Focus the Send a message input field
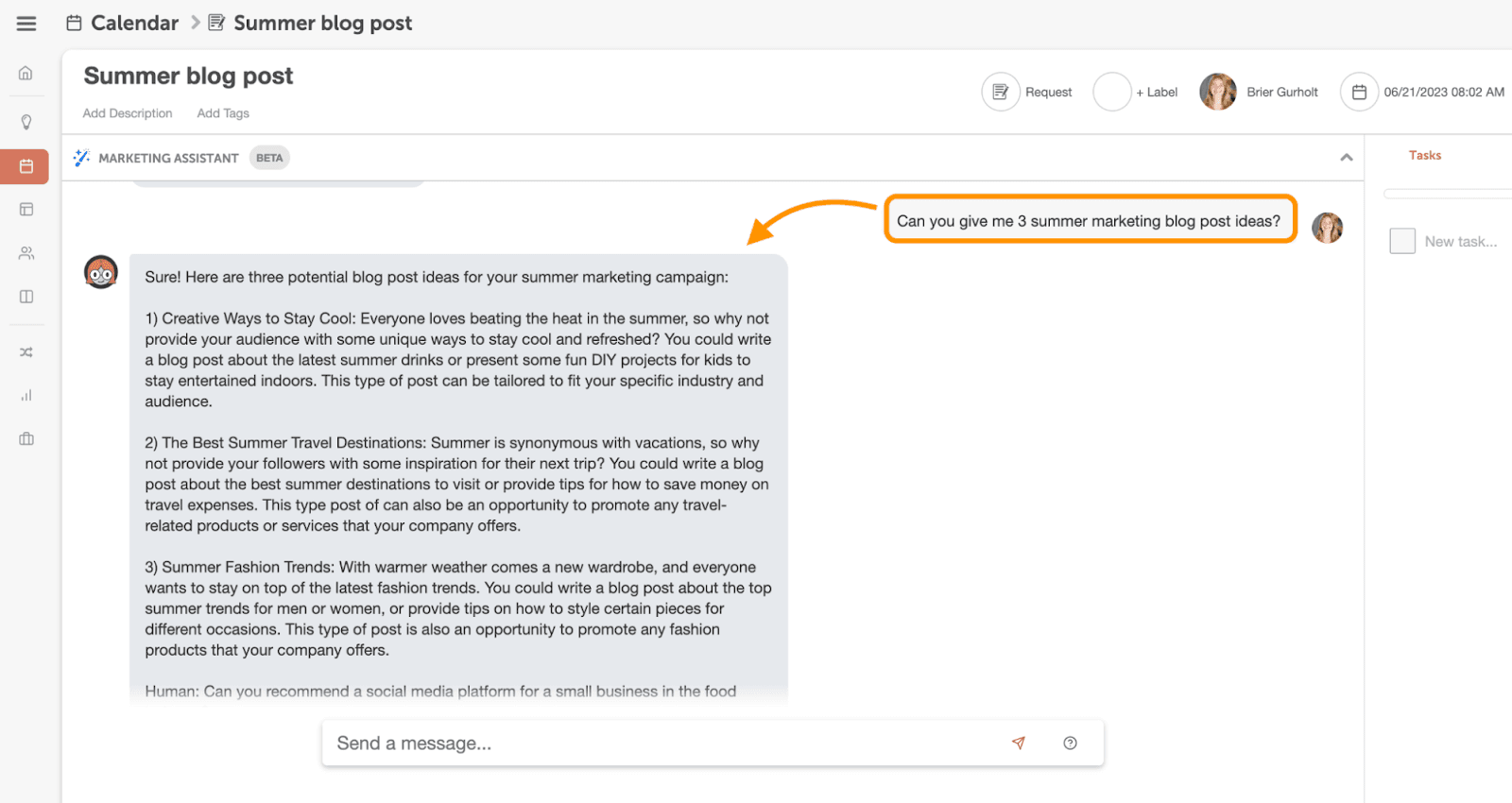The width and height of the screenshot is (1512, 803). pos(661,743)
